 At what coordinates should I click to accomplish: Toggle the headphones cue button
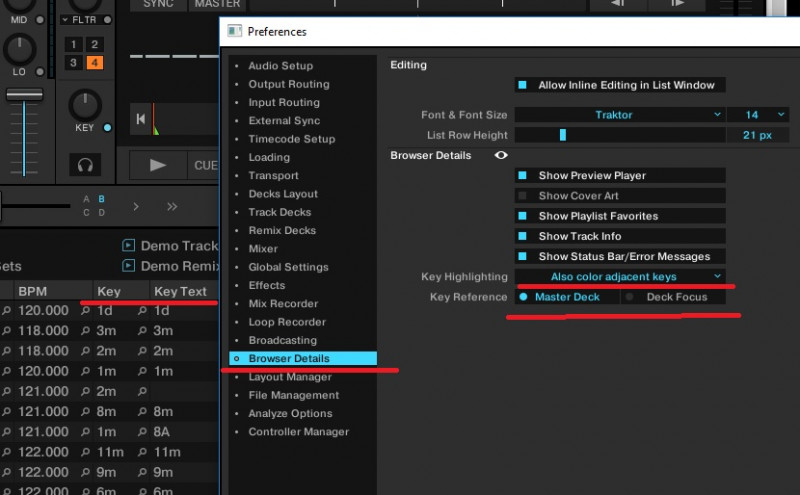[x=85, y=165]
